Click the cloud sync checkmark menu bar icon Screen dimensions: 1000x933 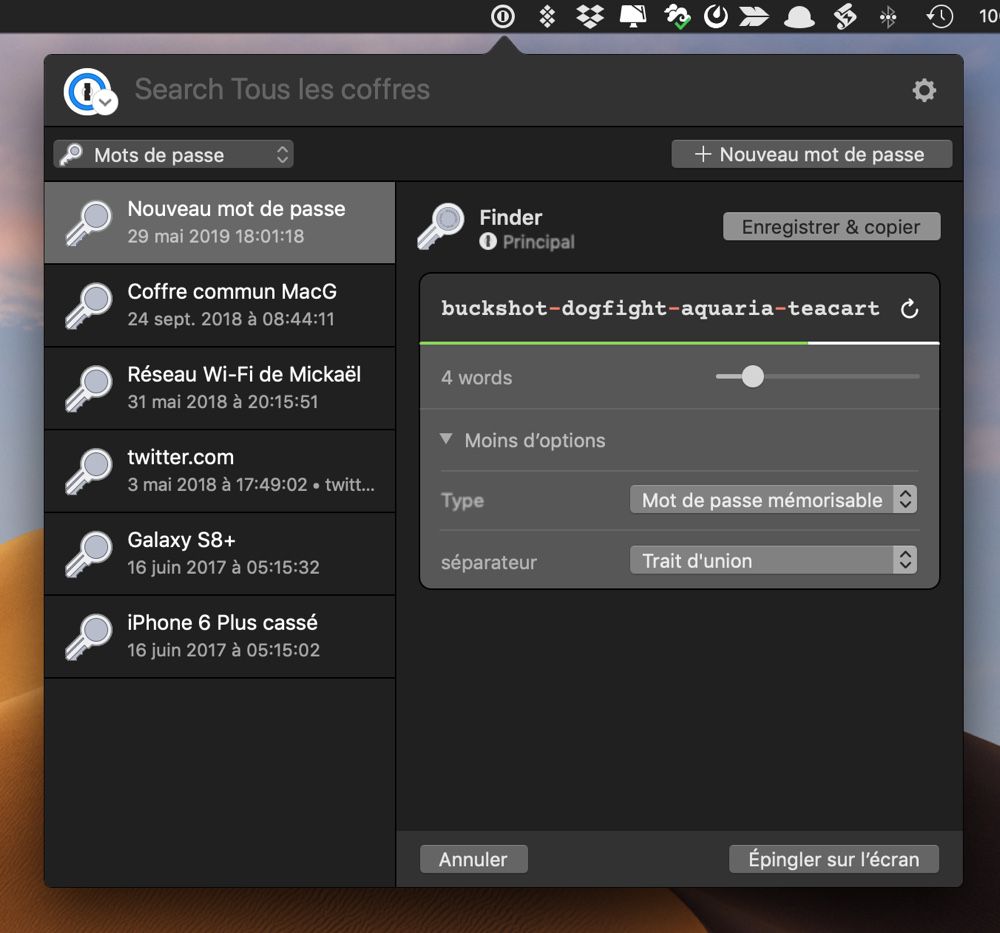677,17
